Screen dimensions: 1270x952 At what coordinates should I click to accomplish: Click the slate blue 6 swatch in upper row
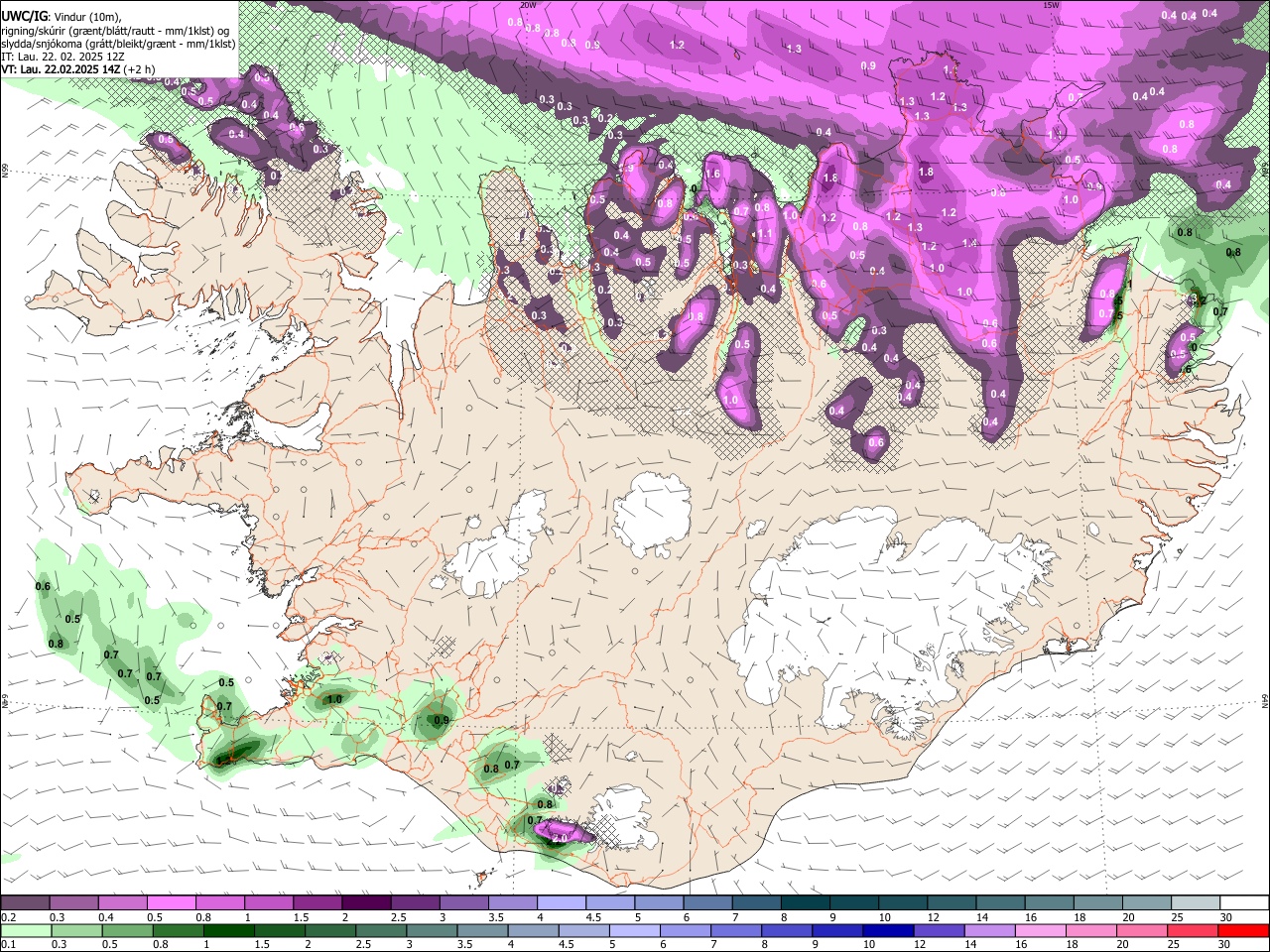pyautogui.click(x=707, y=902)
